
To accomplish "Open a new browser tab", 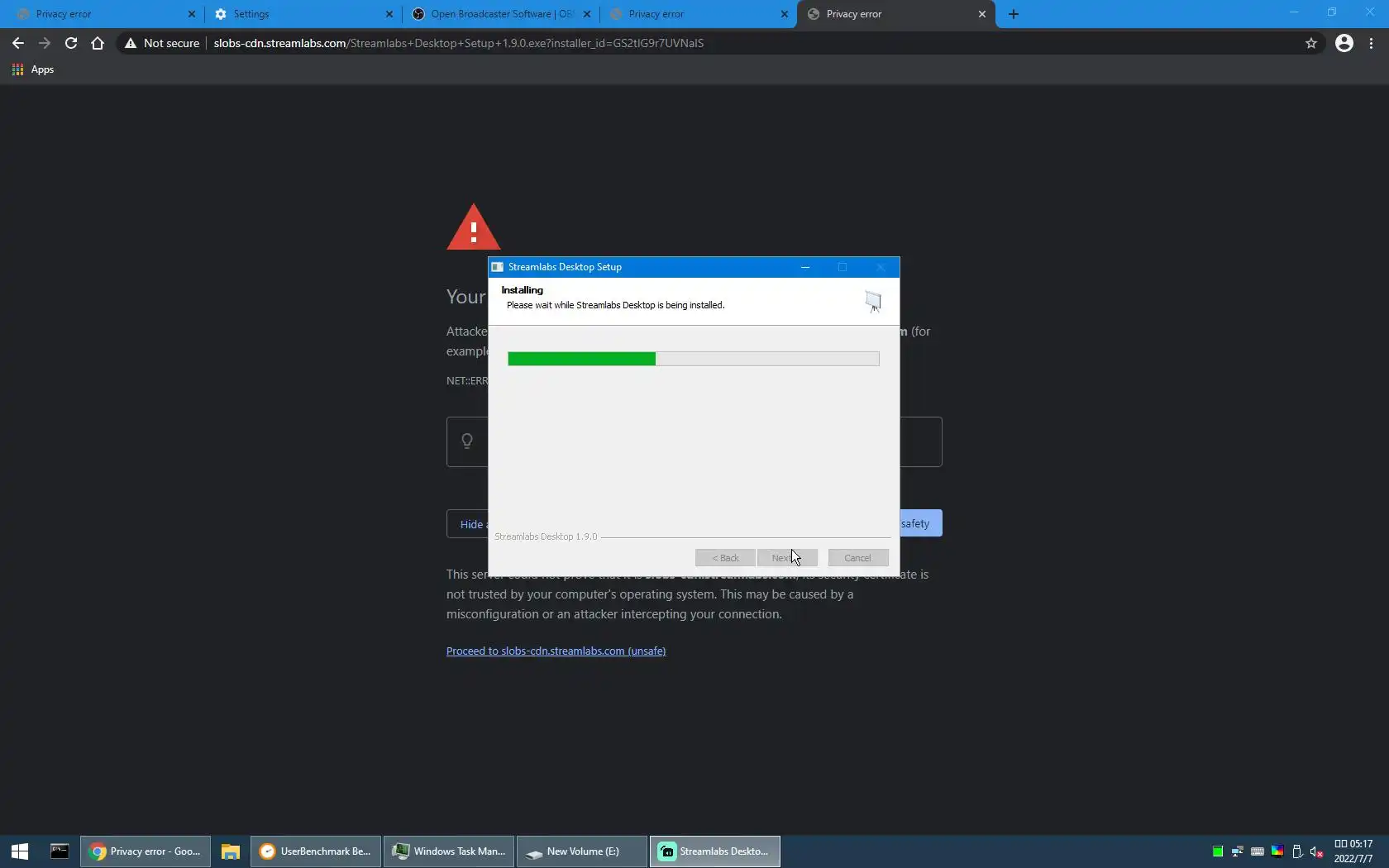I will coord(1014,14).
